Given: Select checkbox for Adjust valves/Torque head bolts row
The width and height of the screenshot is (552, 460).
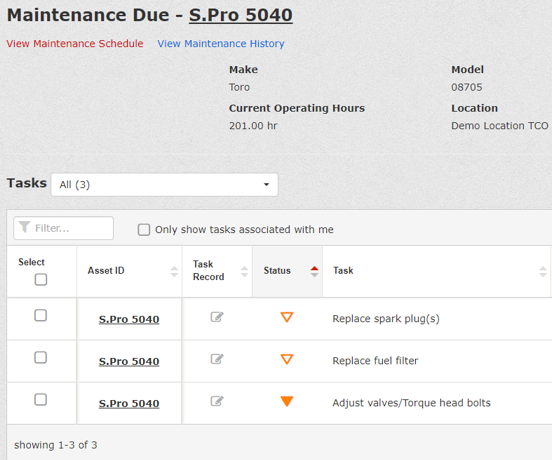Looking at the screenshot, I should [40, 400].
